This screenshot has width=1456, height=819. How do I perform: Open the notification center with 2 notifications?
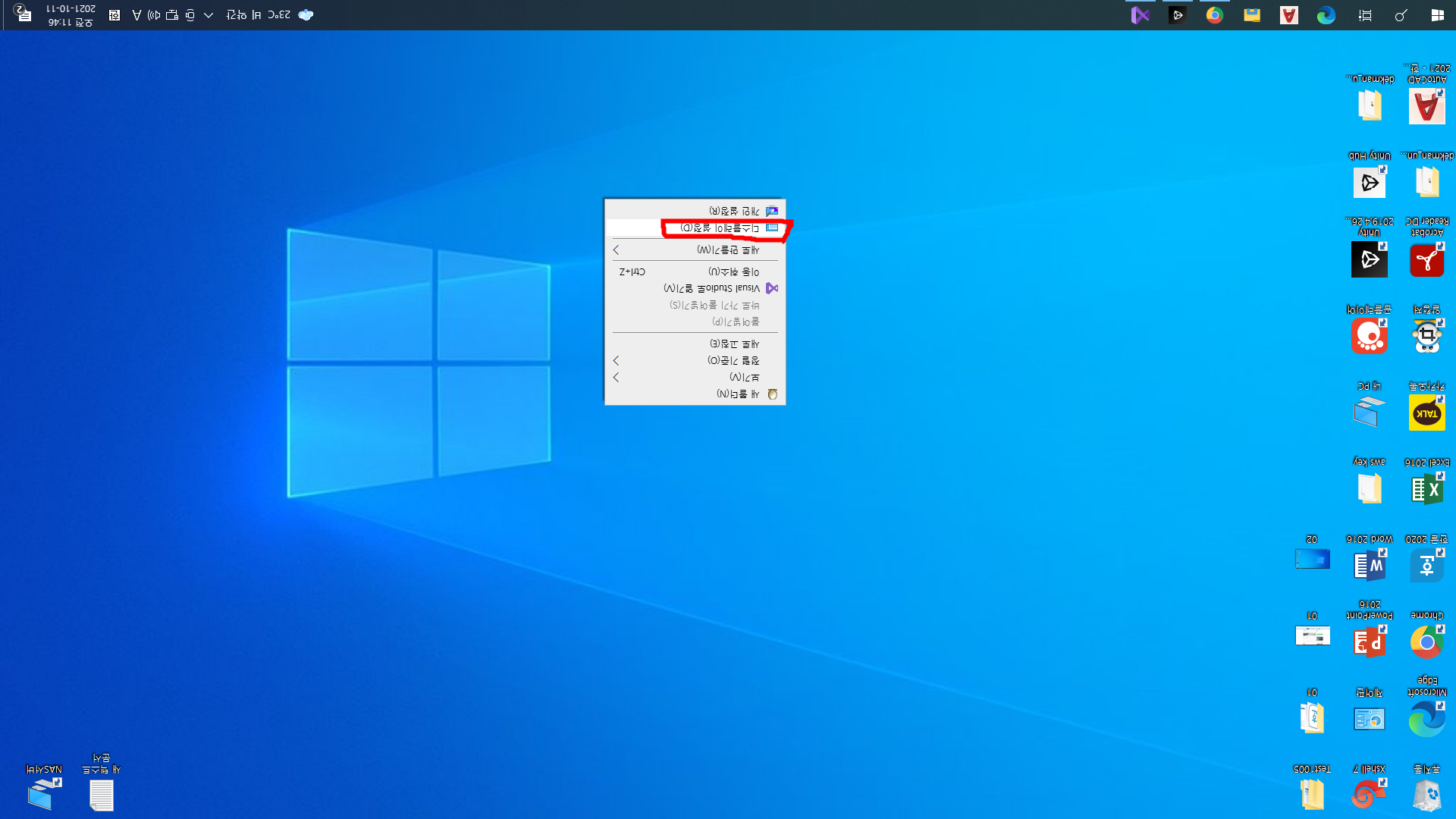point(22,14)
